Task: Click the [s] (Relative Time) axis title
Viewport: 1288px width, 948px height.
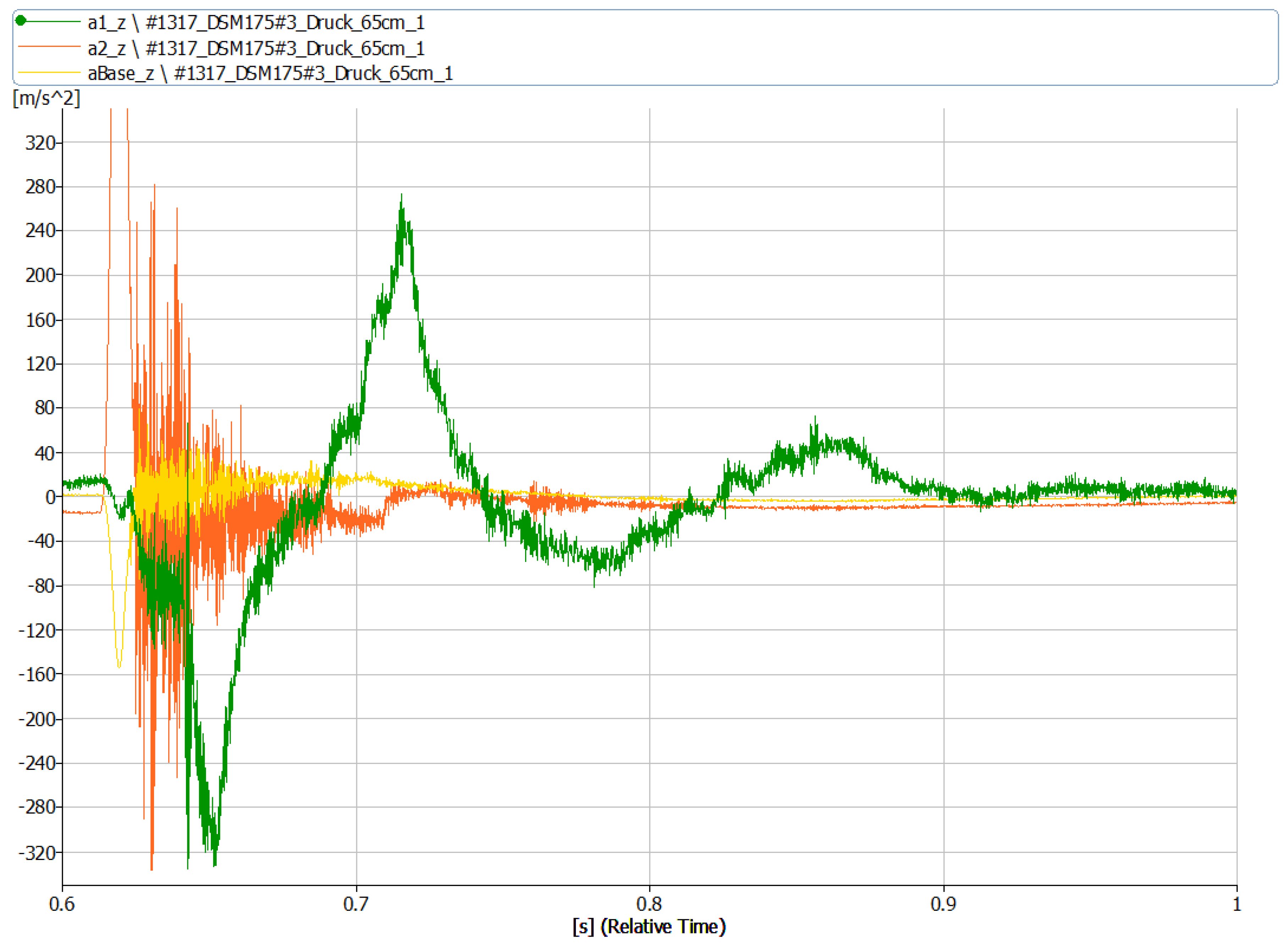Action: (x=649, y=926)
